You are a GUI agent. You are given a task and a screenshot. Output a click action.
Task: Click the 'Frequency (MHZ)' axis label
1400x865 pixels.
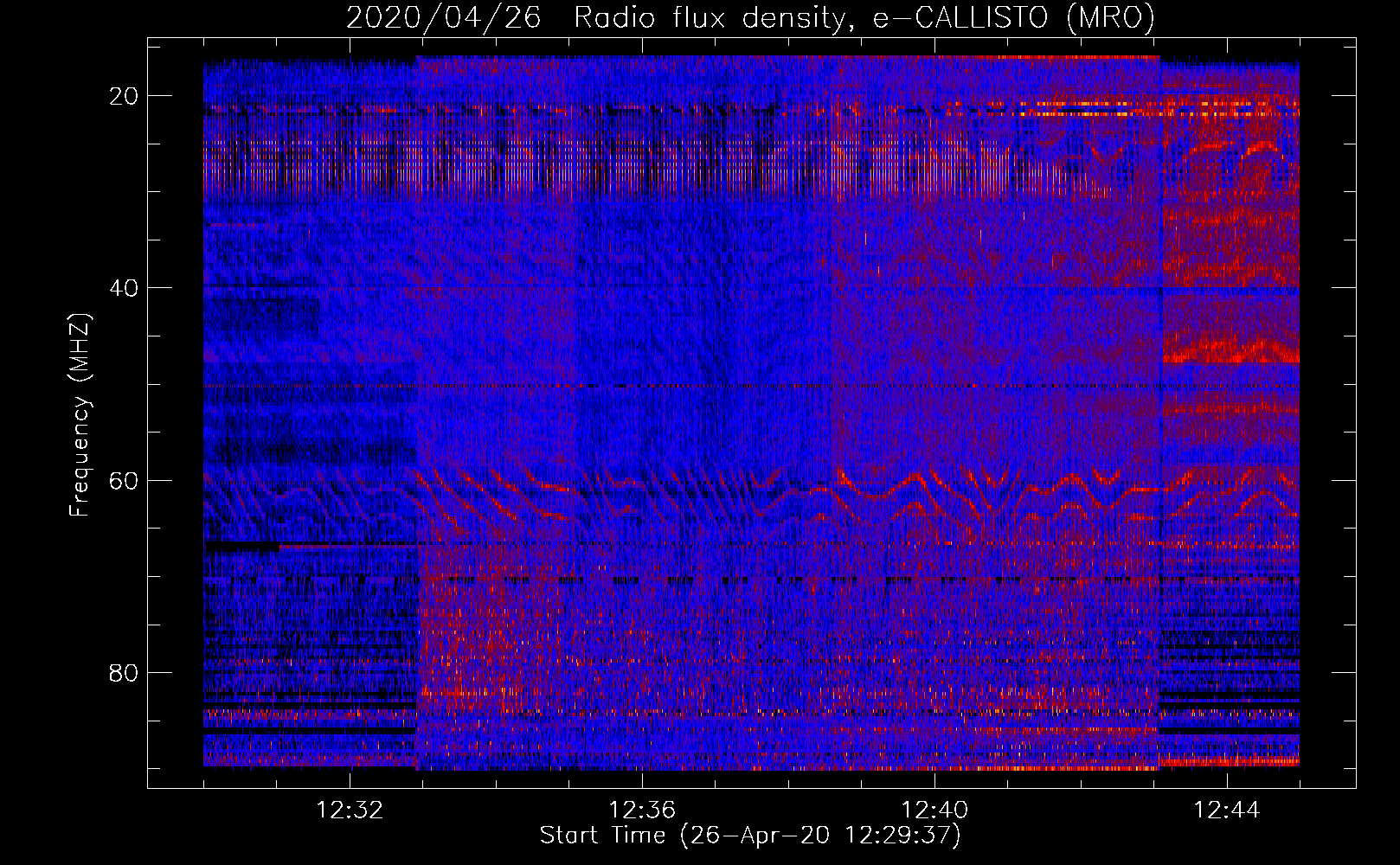pyautogui.click(x=80, y=415)
